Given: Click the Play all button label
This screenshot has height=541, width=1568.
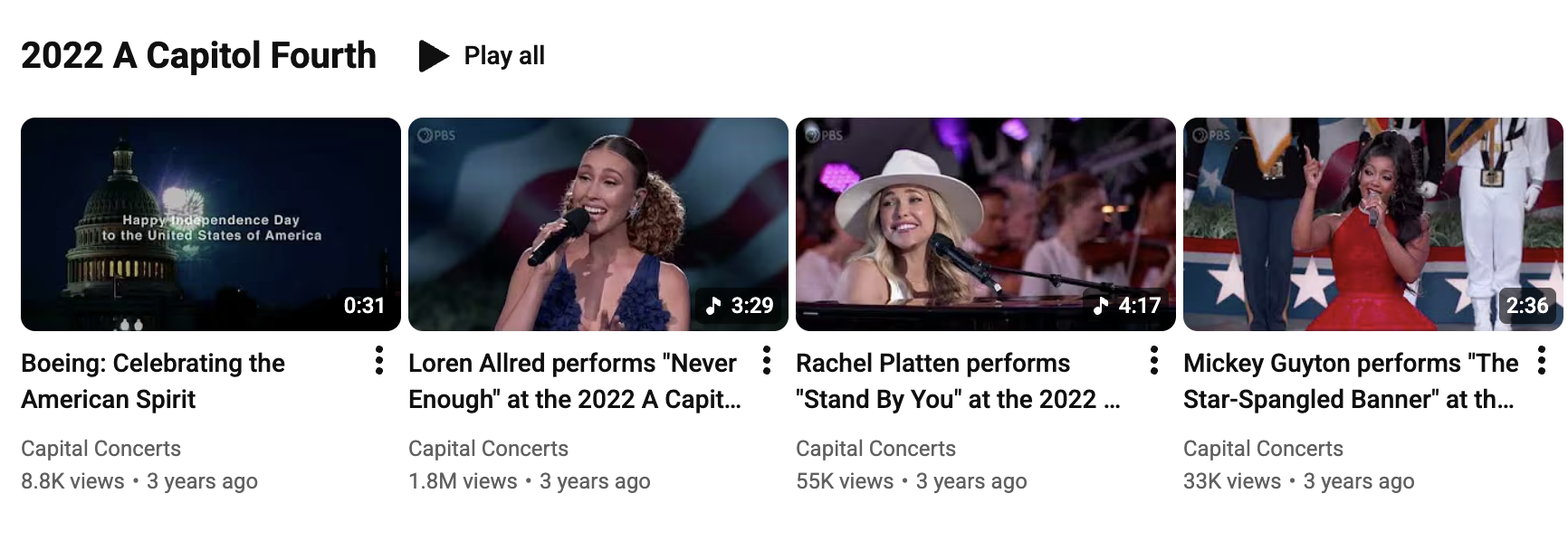Looking at the screenshot, I should (x=504, y=56).
